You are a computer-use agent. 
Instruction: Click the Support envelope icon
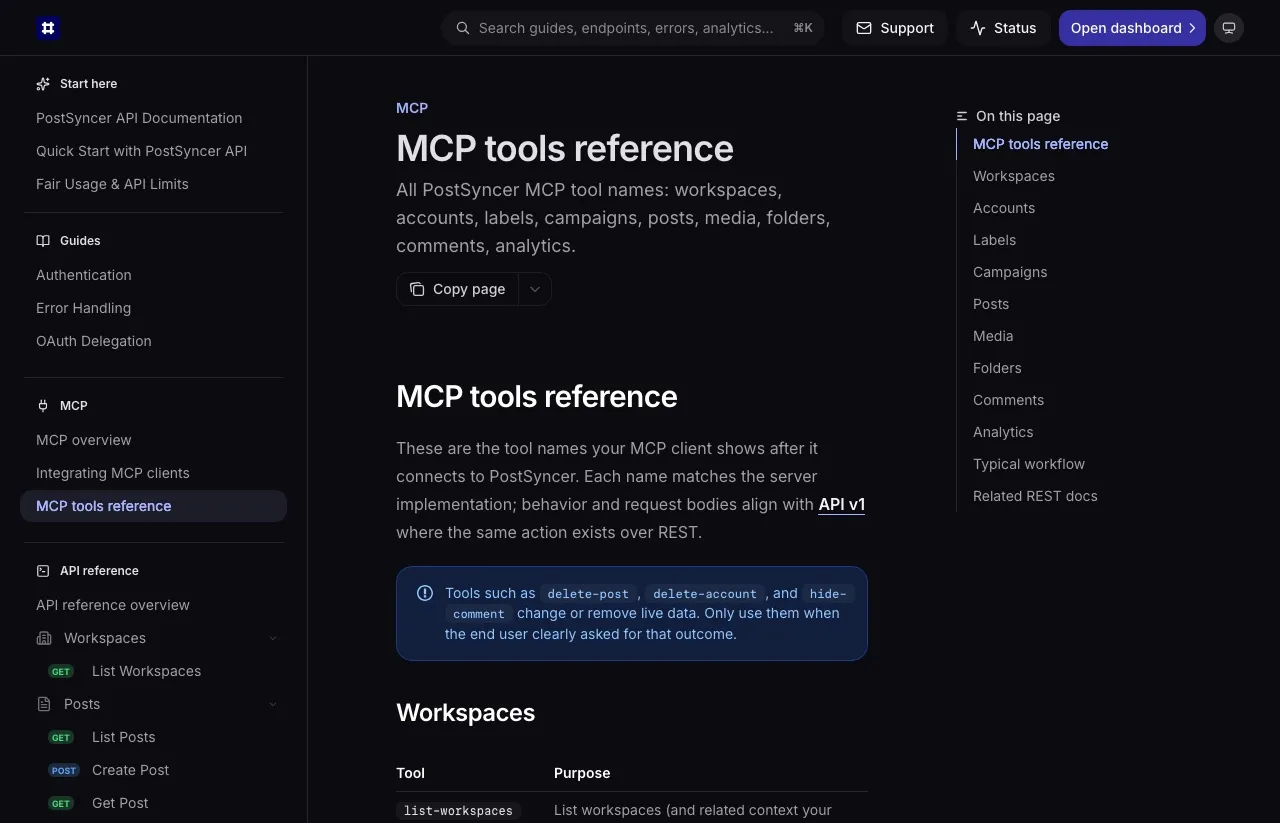pyautogui.click(x=864, y=28)
